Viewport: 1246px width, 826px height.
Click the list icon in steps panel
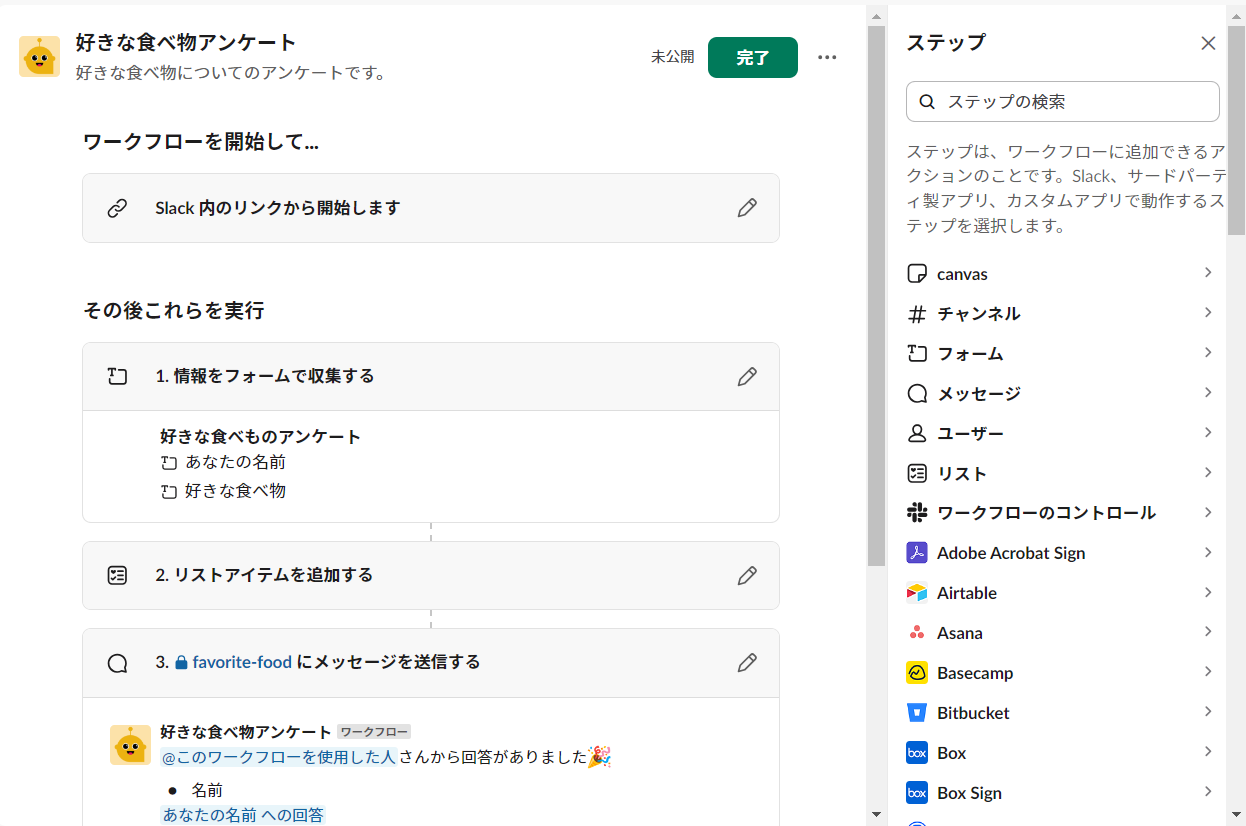click(917, 474)
